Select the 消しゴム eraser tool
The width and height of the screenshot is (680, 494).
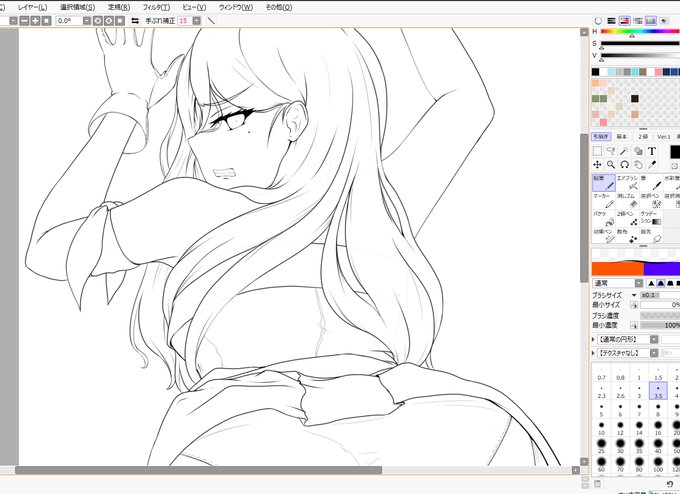[627, 200]
